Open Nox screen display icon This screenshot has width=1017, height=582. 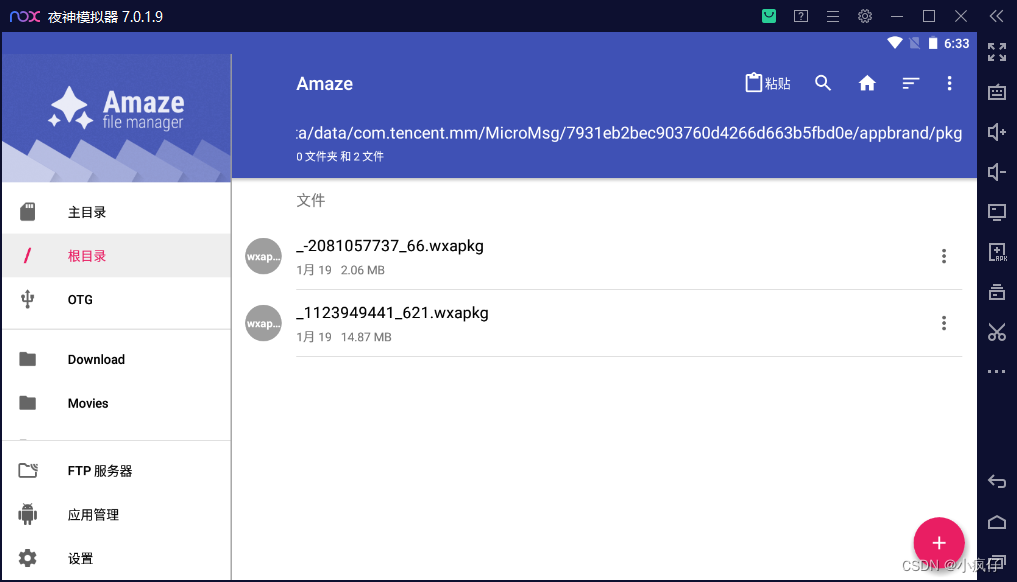point(997,212)
